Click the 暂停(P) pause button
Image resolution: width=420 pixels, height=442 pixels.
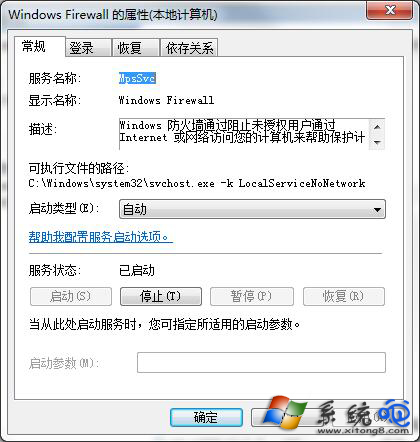point(252,296)
